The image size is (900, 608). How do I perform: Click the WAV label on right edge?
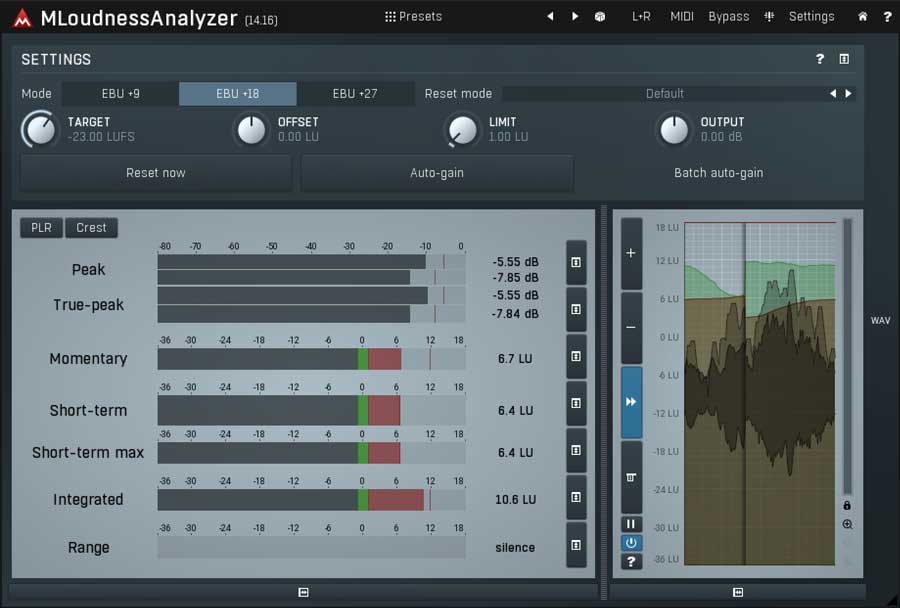[880, 320]
